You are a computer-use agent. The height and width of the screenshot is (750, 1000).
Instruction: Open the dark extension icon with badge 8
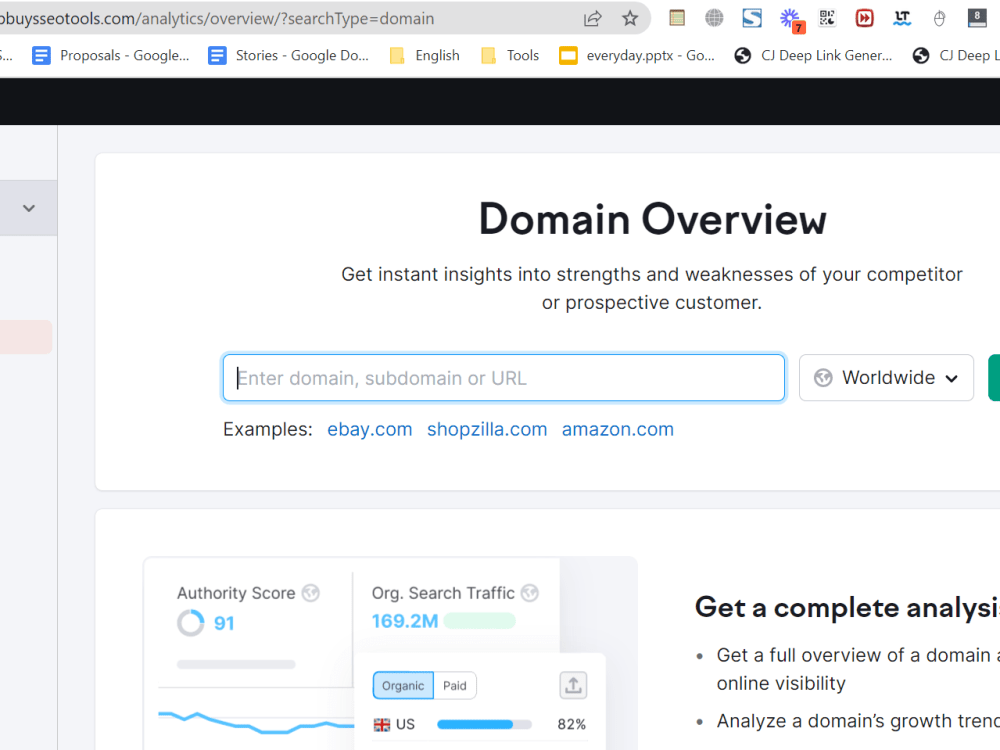click(x=976, y=18)
